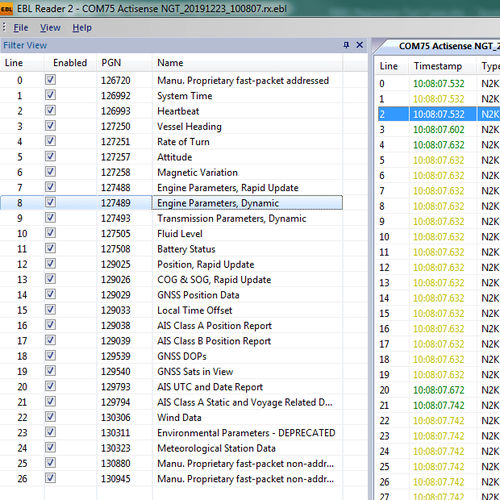Sort by the PGN column header
Viewport: 500px width, 500px height.
pos(125,63)
